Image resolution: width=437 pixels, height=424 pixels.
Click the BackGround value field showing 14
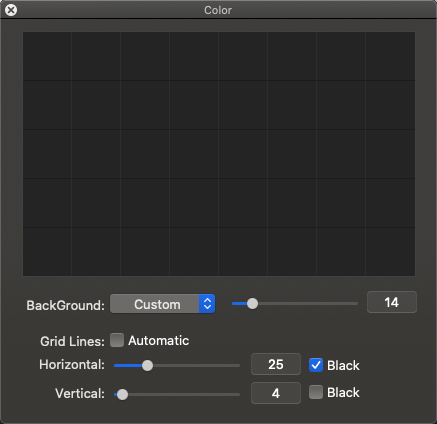[x=392, y=302]
